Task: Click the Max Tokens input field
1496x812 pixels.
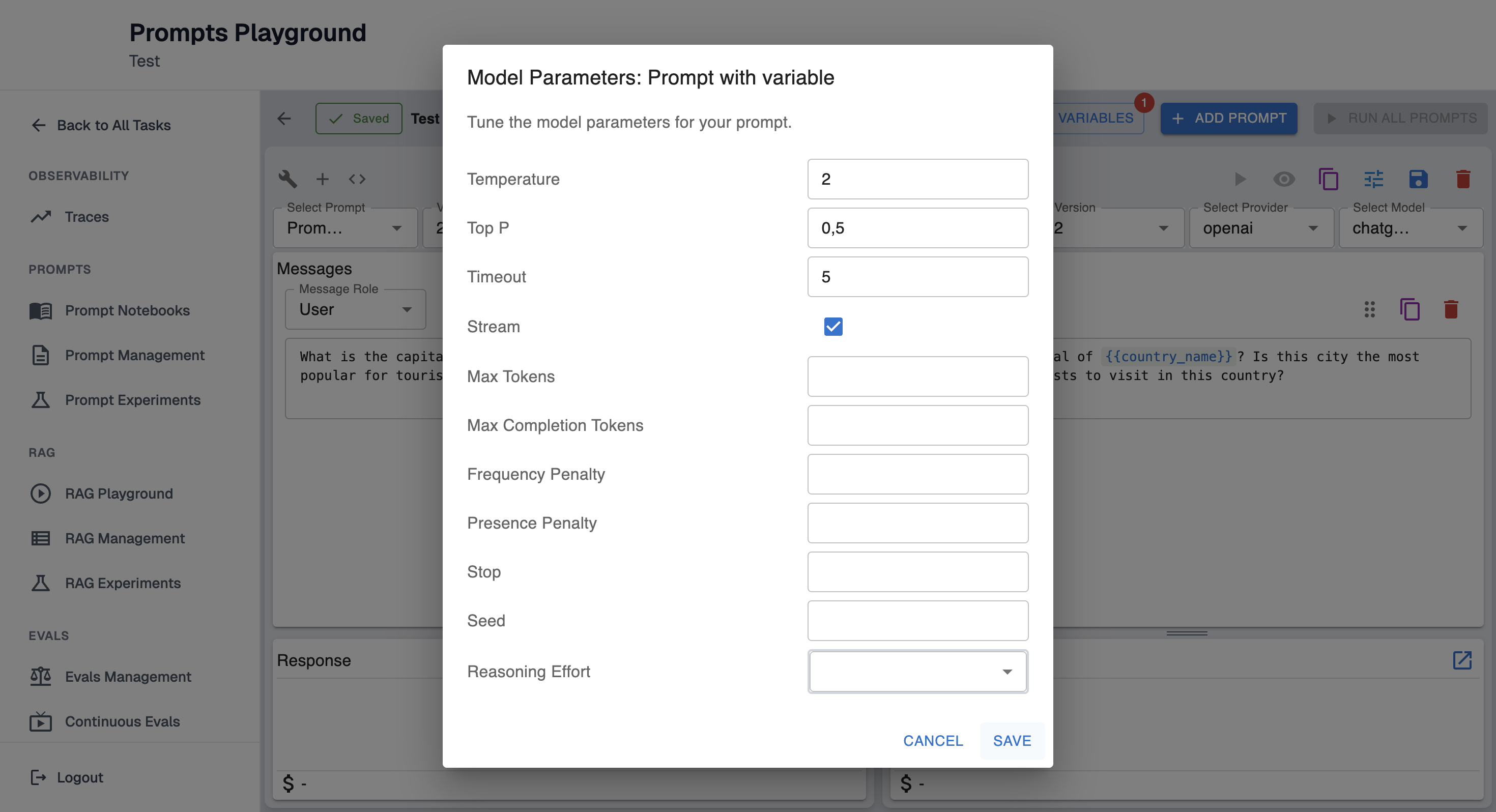Action: 917,376
